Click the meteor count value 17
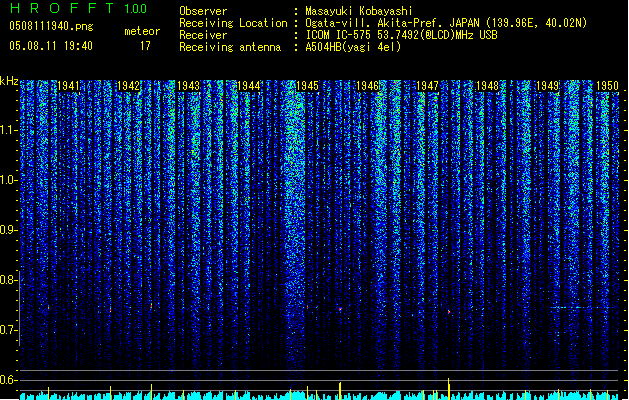 click(145, 46)
